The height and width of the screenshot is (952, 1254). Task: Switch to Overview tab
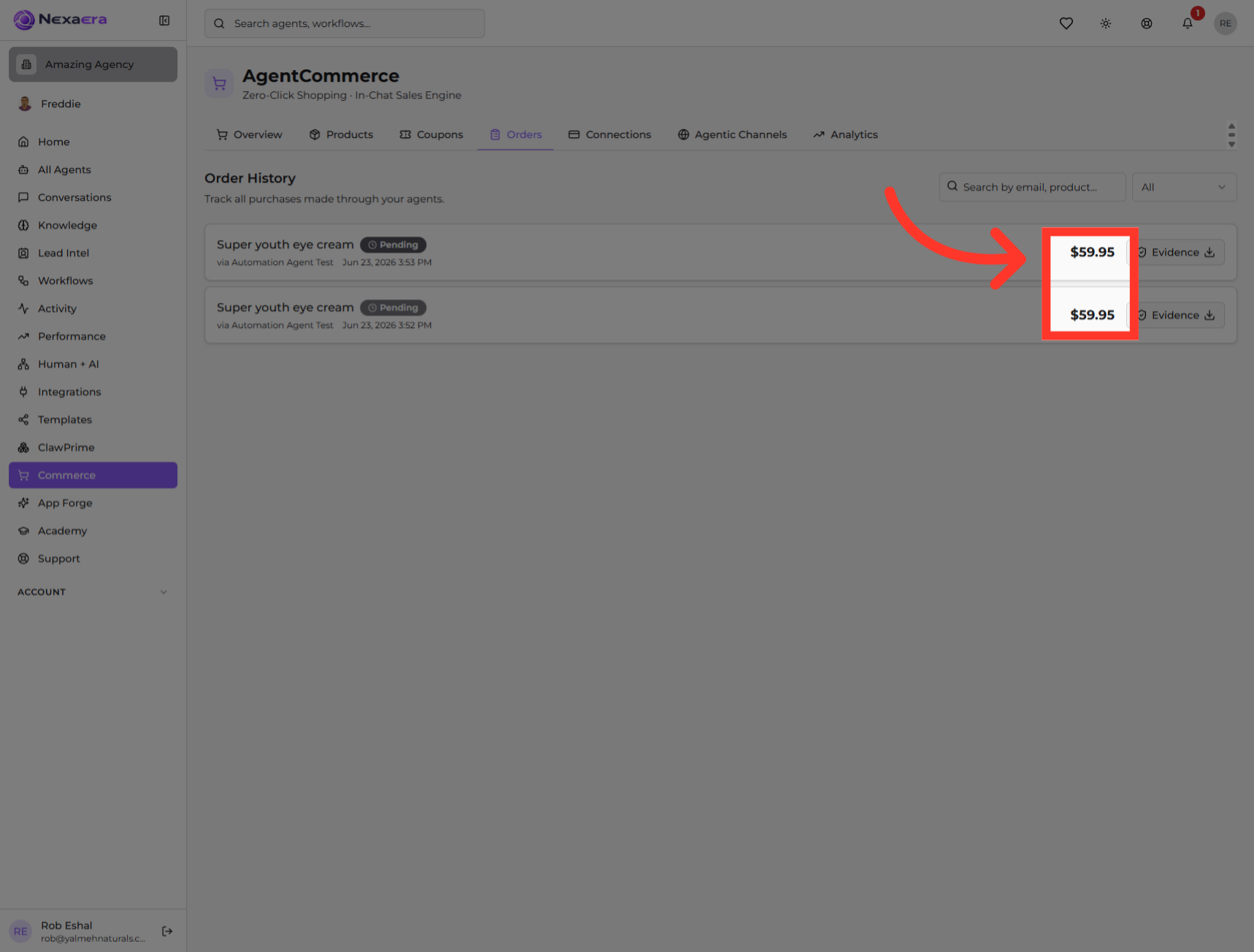tap(249, 134)
